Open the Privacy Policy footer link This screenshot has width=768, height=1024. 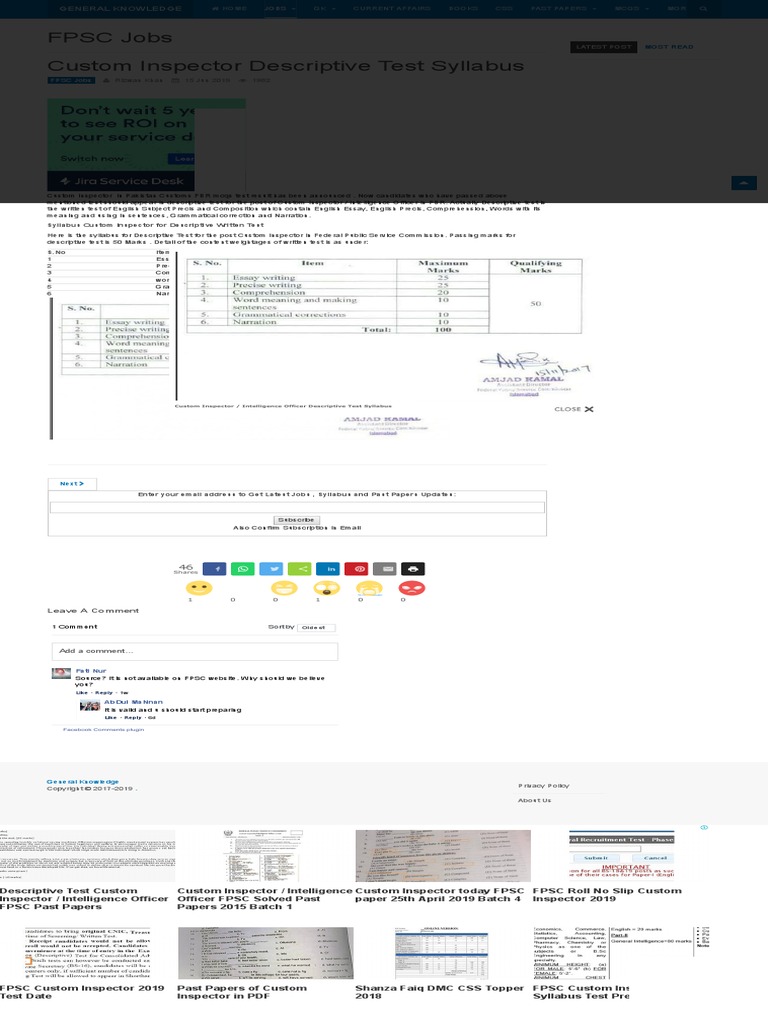point(543,786)
